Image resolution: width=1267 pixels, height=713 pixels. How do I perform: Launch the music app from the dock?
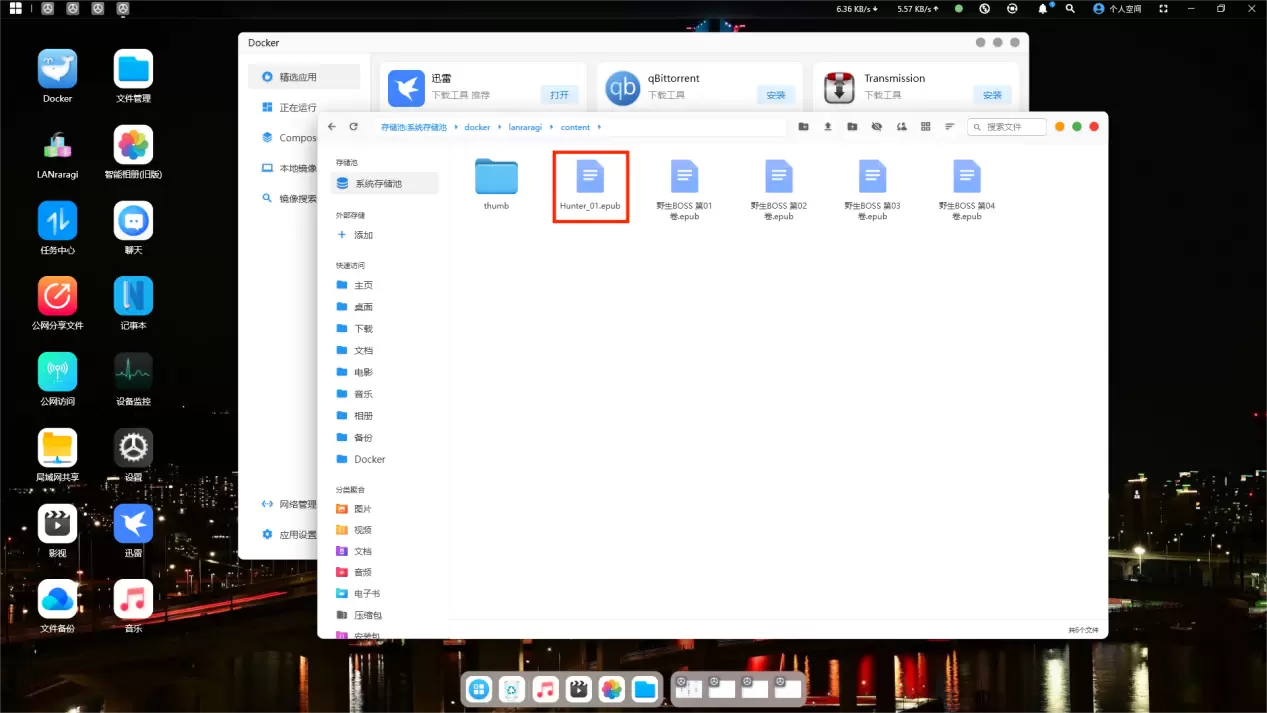tap(545, 689)
